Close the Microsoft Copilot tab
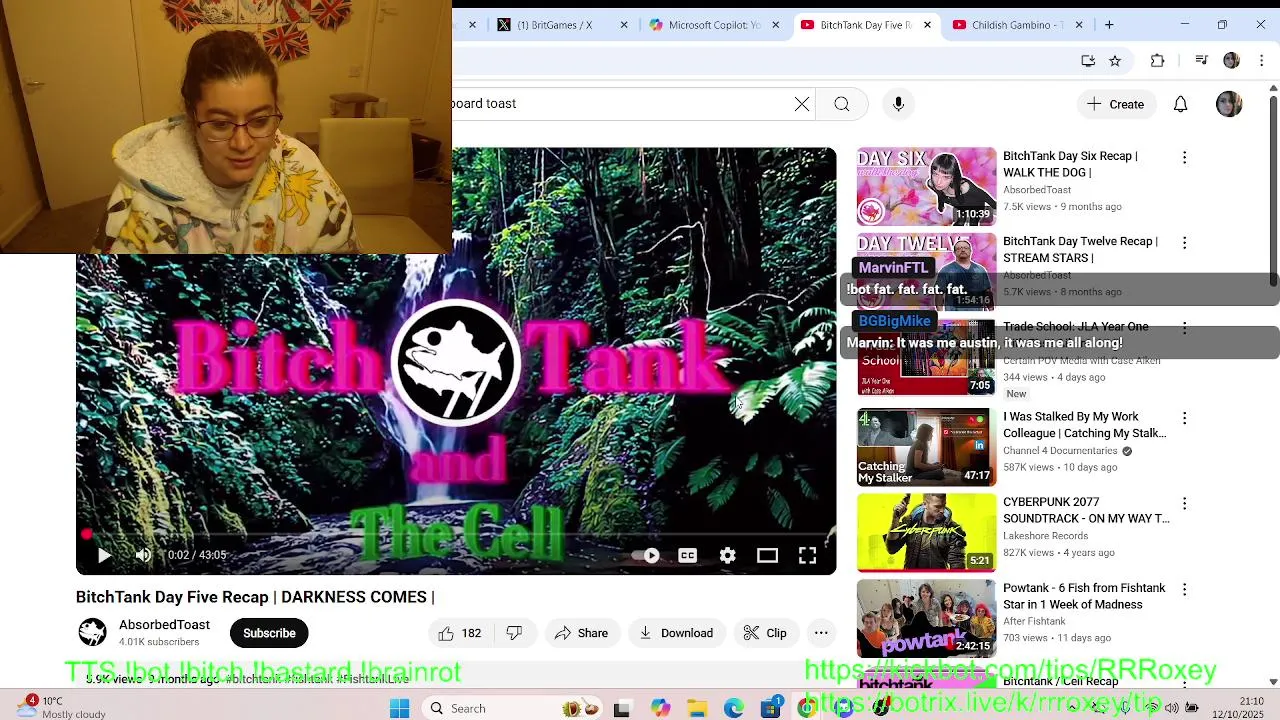Viewport: 1280px width, 720px height. [775, 25]
